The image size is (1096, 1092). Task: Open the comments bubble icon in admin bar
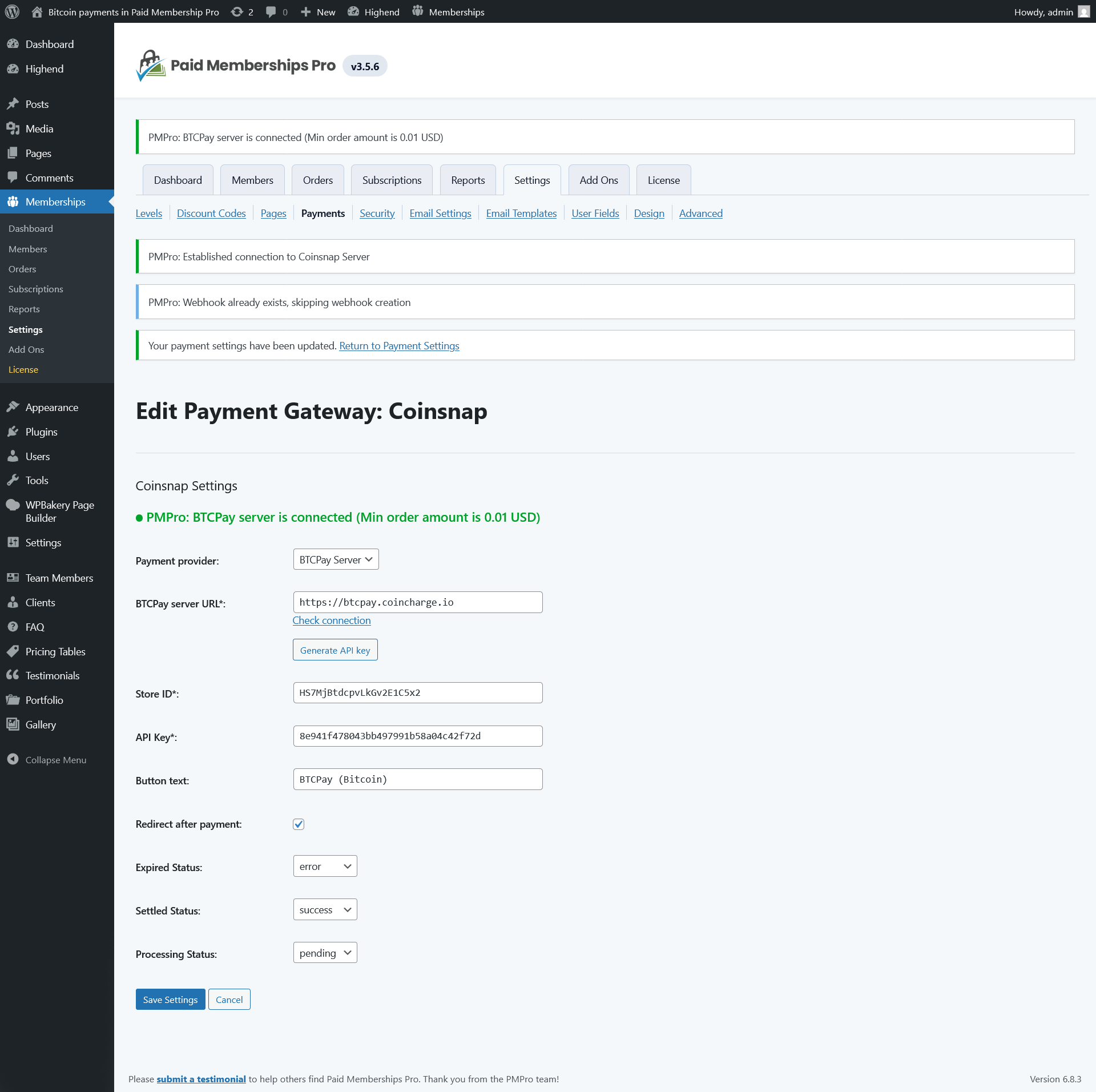(271, 11)
